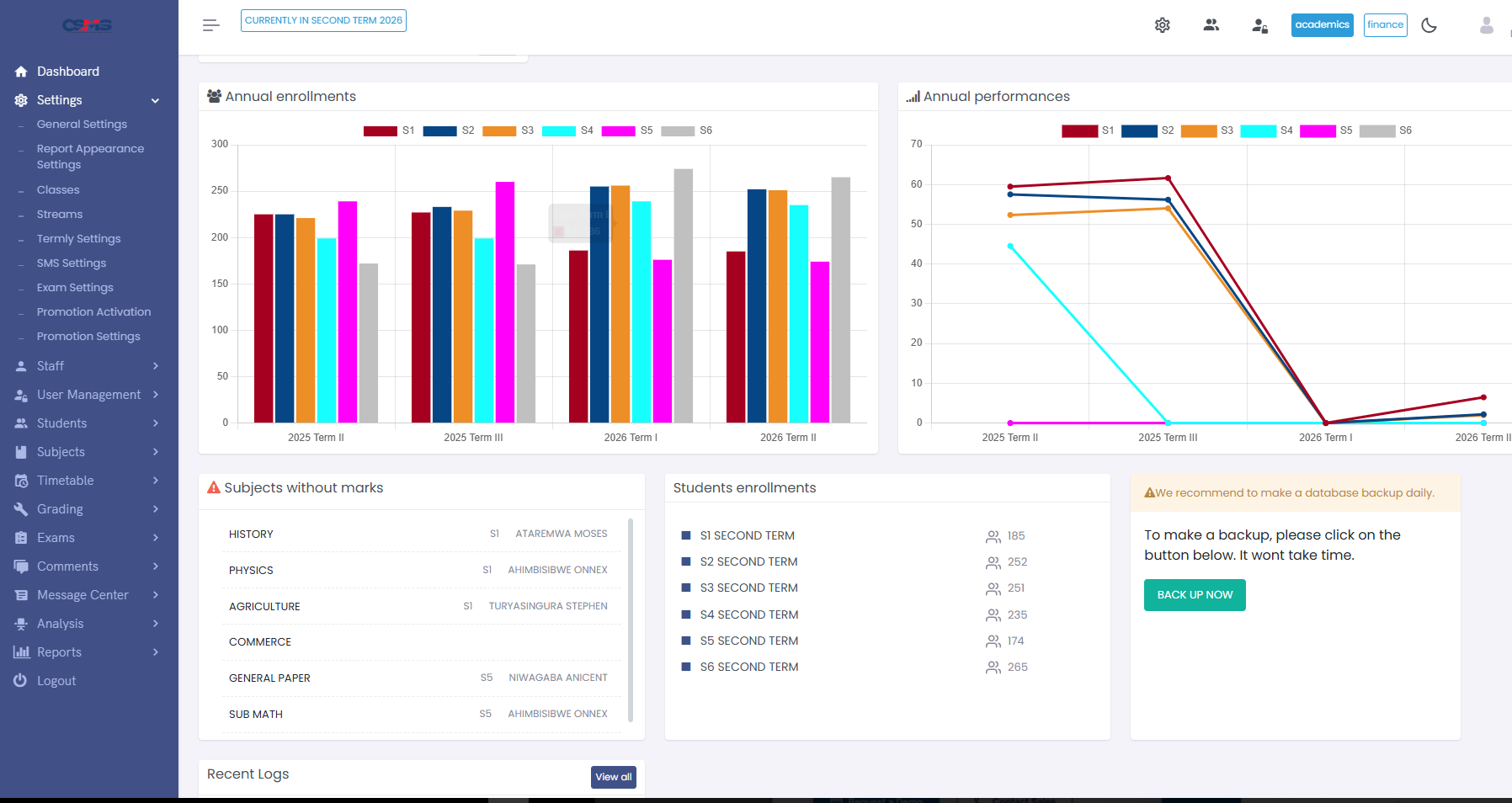Toggle S4 series in Annual performances legend
This screenshot has width=1512, height=803.
[1267, 130]
